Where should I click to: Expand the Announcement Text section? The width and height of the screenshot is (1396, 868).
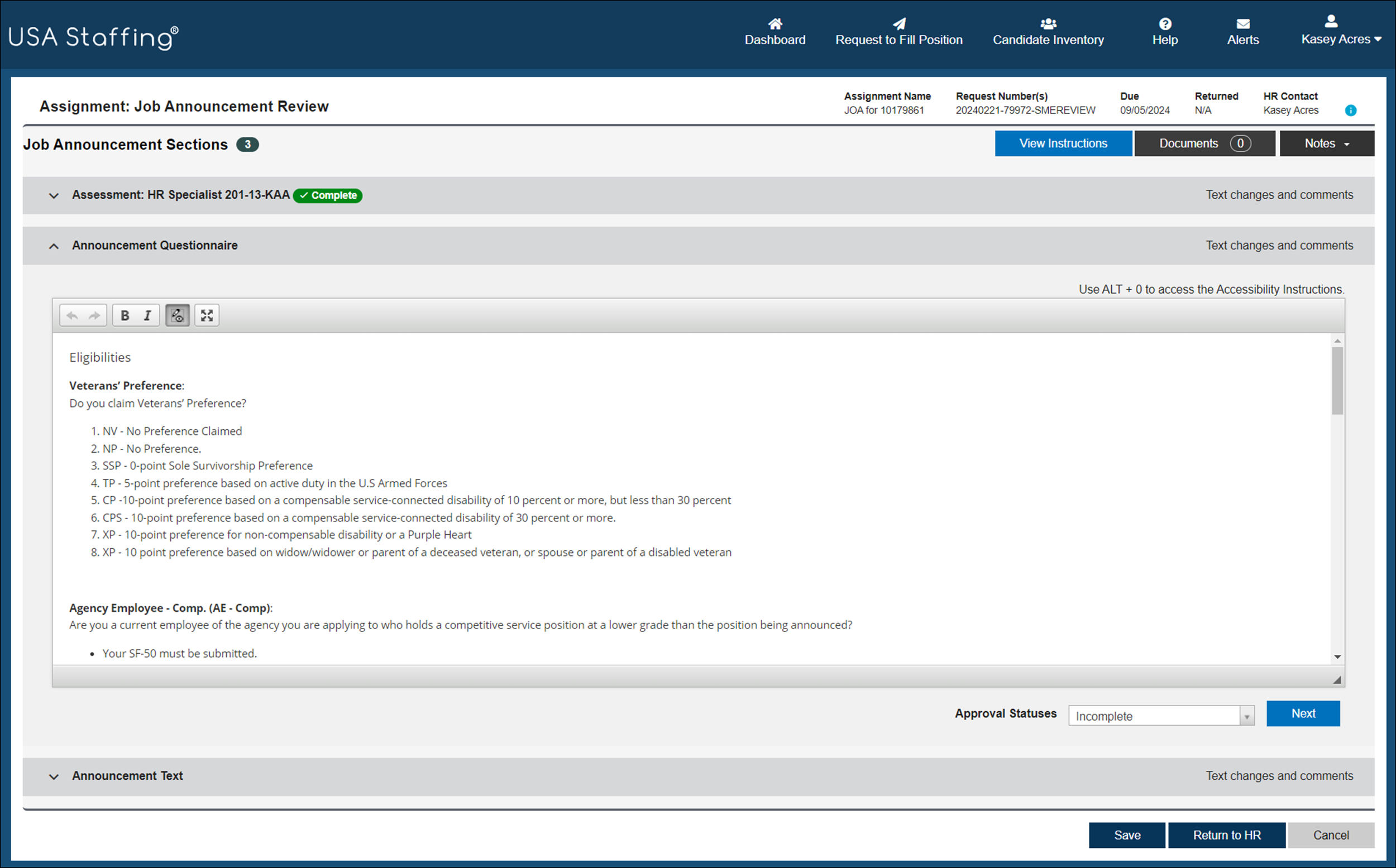click(x=54, y=776)
